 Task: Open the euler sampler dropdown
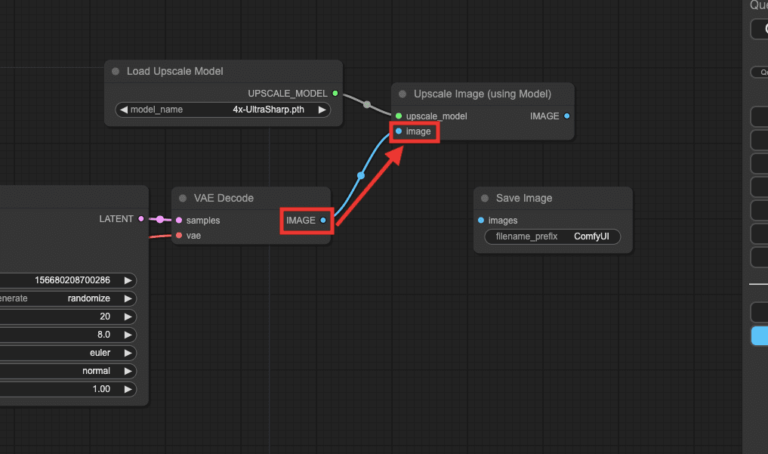tap(70, 352)
